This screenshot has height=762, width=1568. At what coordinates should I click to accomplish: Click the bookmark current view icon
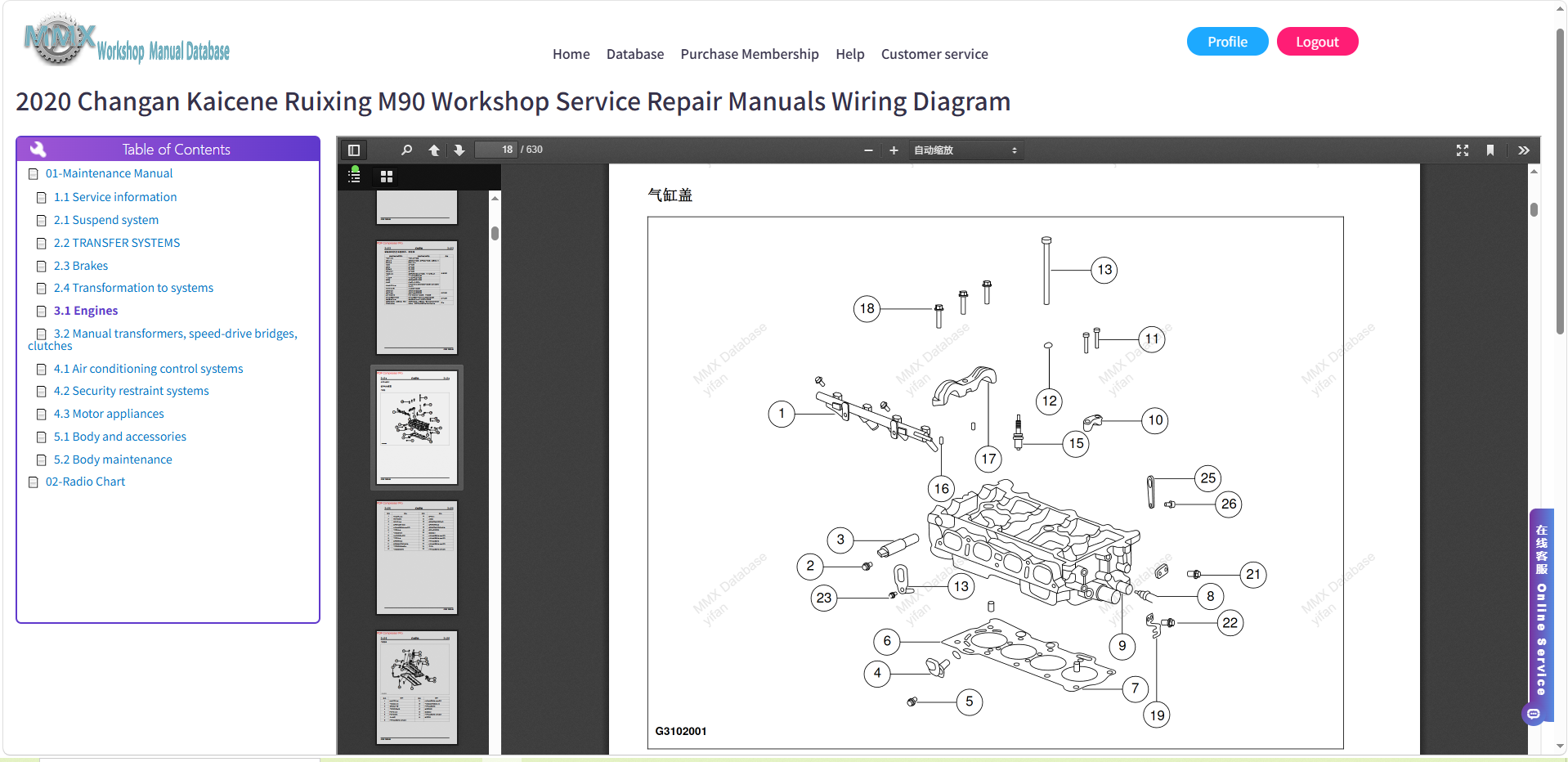click(1490, 150)
